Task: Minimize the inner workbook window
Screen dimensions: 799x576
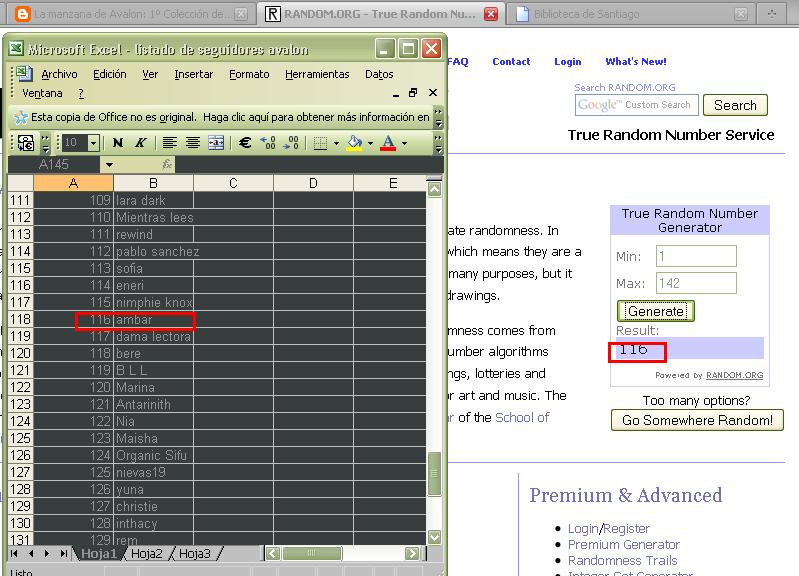Action: tap(396, 94)
